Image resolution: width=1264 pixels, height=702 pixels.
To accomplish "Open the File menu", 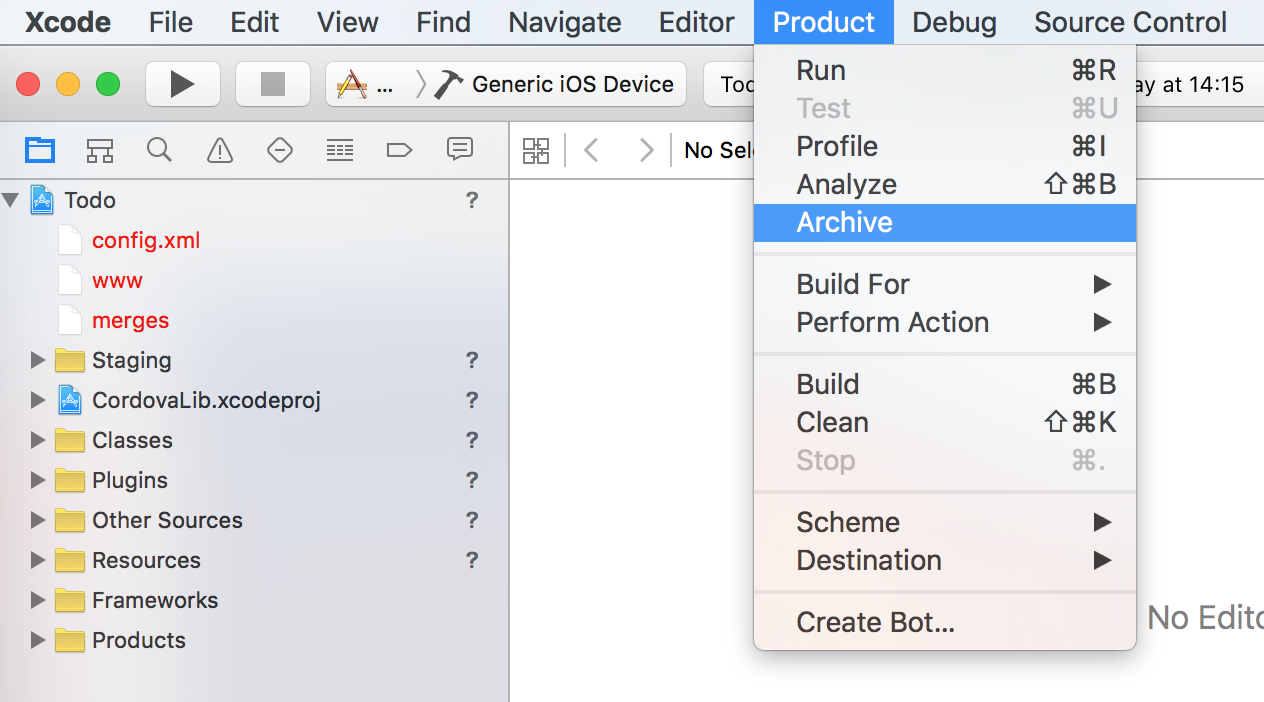I will pyautogui.click(x=171, y=22).
